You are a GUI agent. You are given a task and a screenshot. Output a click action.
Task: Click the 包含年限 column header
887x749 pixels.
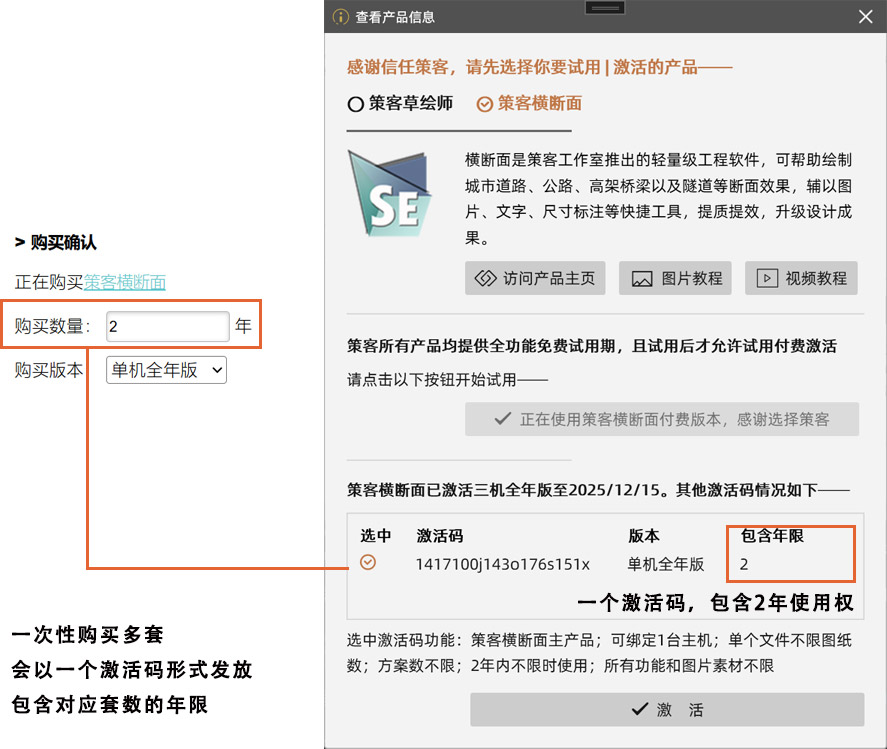(772, 535)
